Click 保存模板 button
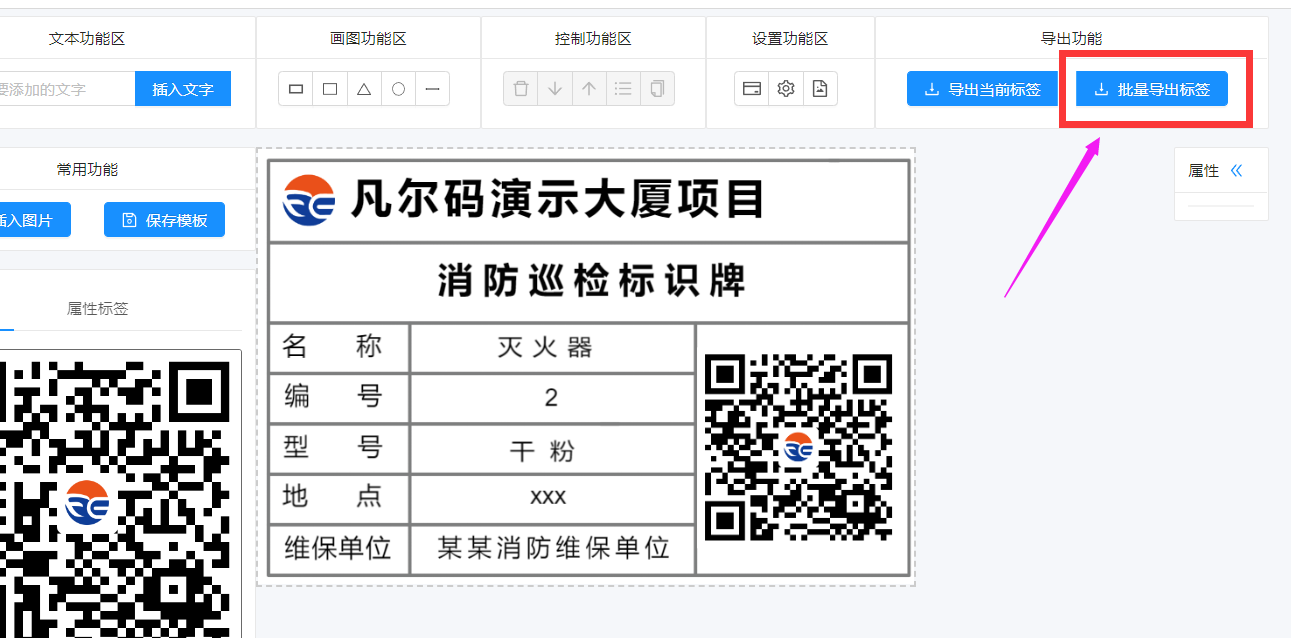This screenshot has height=638, width=1291. 164,220
